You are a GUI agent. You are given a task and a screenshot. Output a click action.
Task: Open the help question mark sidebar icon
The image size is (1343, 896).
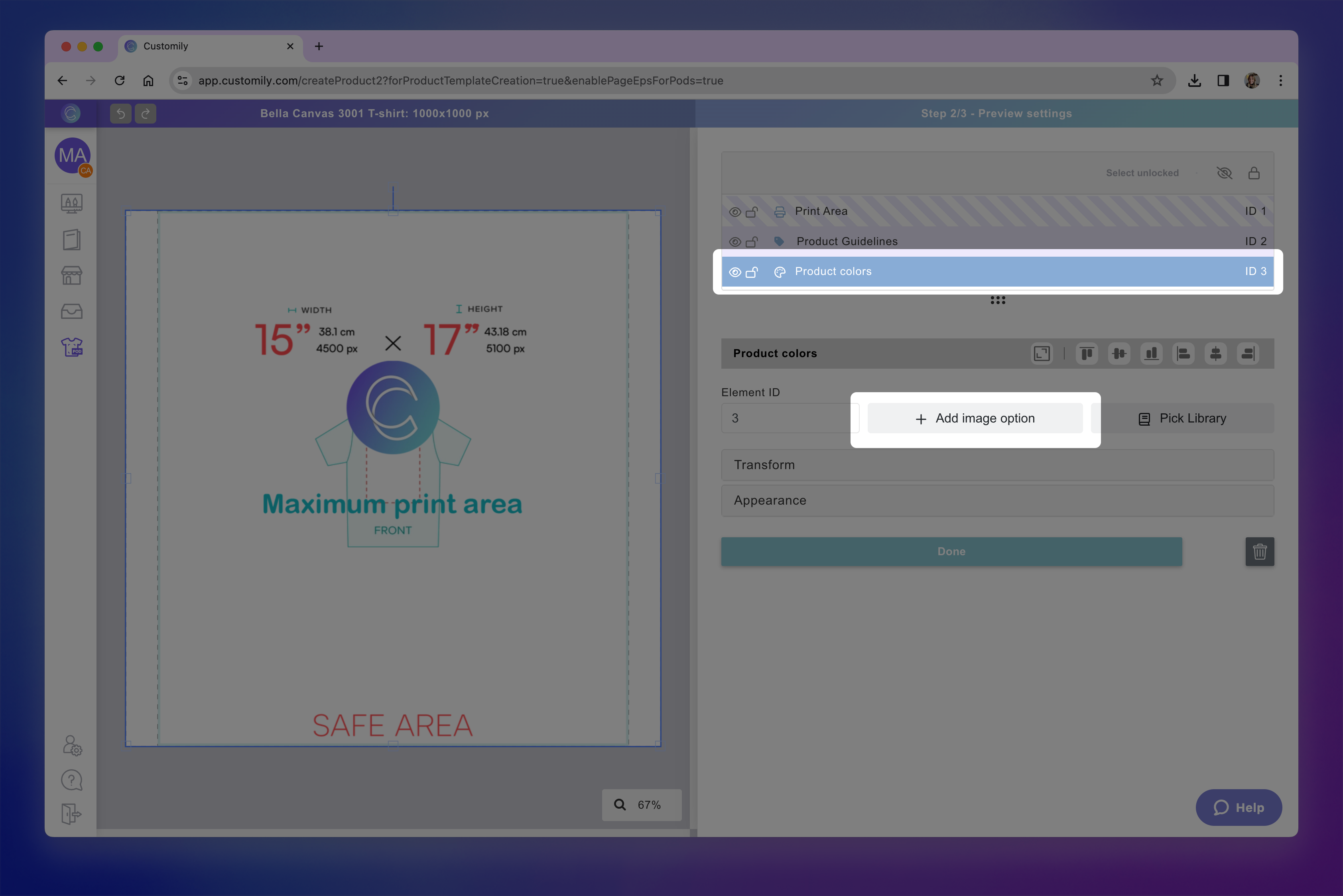(72, 780)
